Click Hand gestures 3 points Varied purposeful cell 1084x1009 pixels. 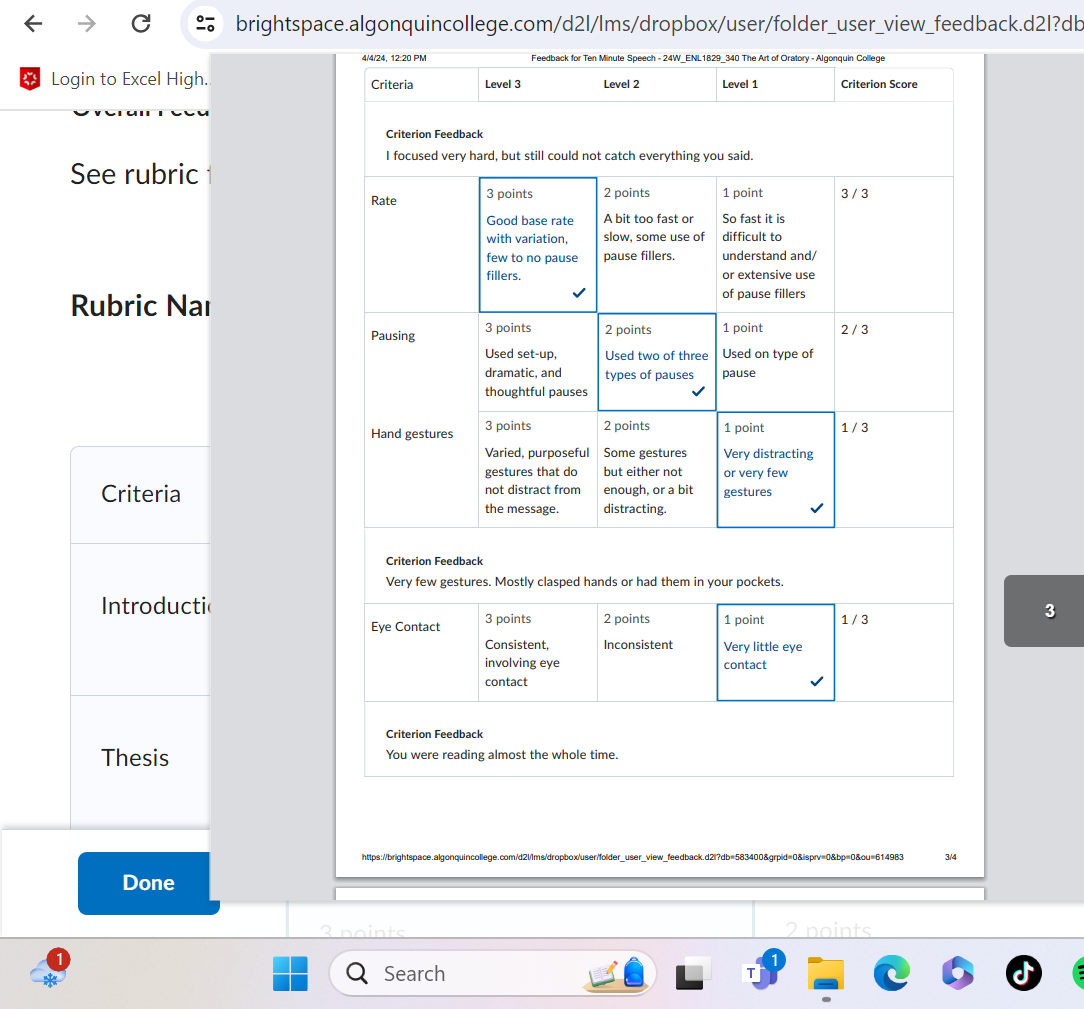537,470
